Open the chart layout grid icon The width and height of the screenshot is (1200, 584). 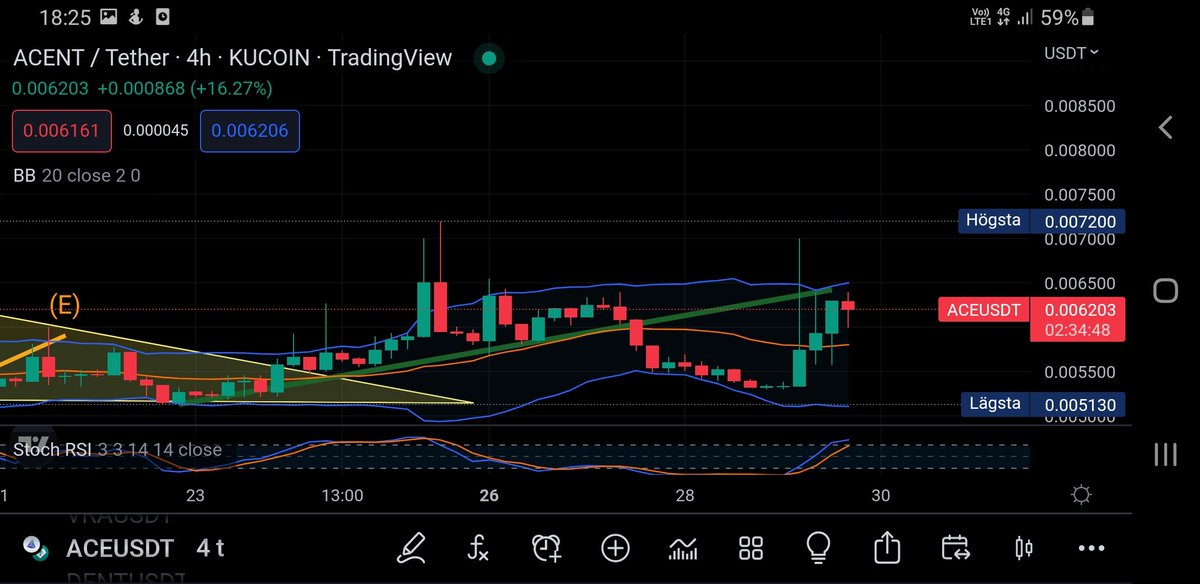(x=751, y=547)
